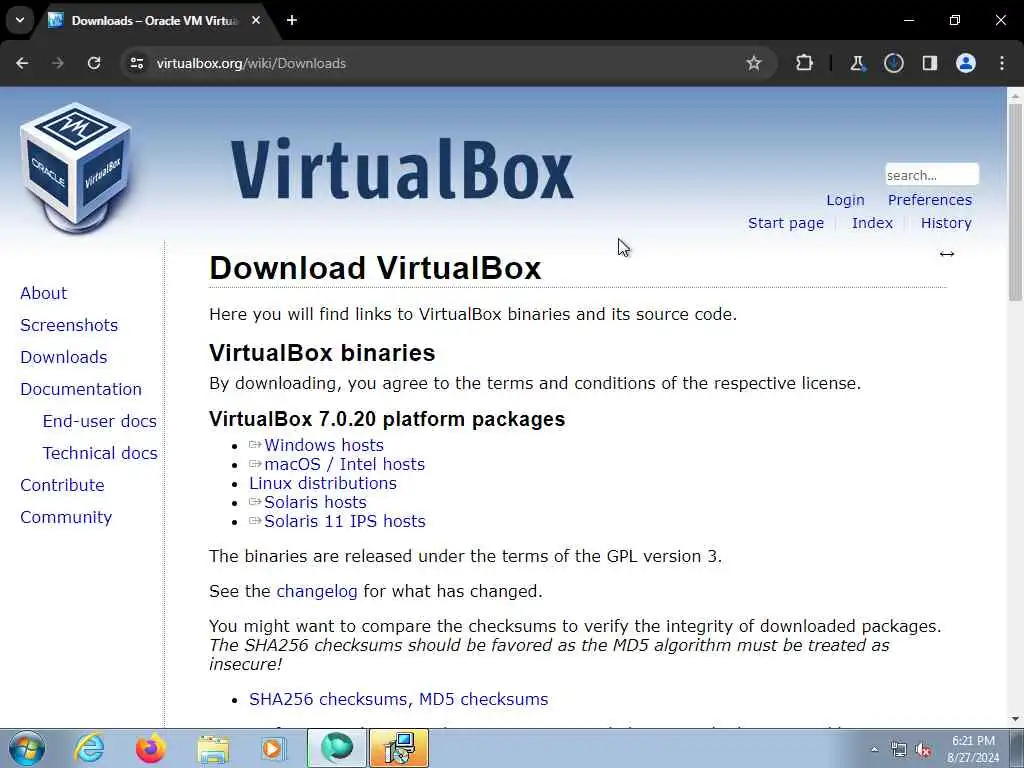Open the page History link
The height and width of the screenshot is (768, 1024).
(x=946, y=223)
